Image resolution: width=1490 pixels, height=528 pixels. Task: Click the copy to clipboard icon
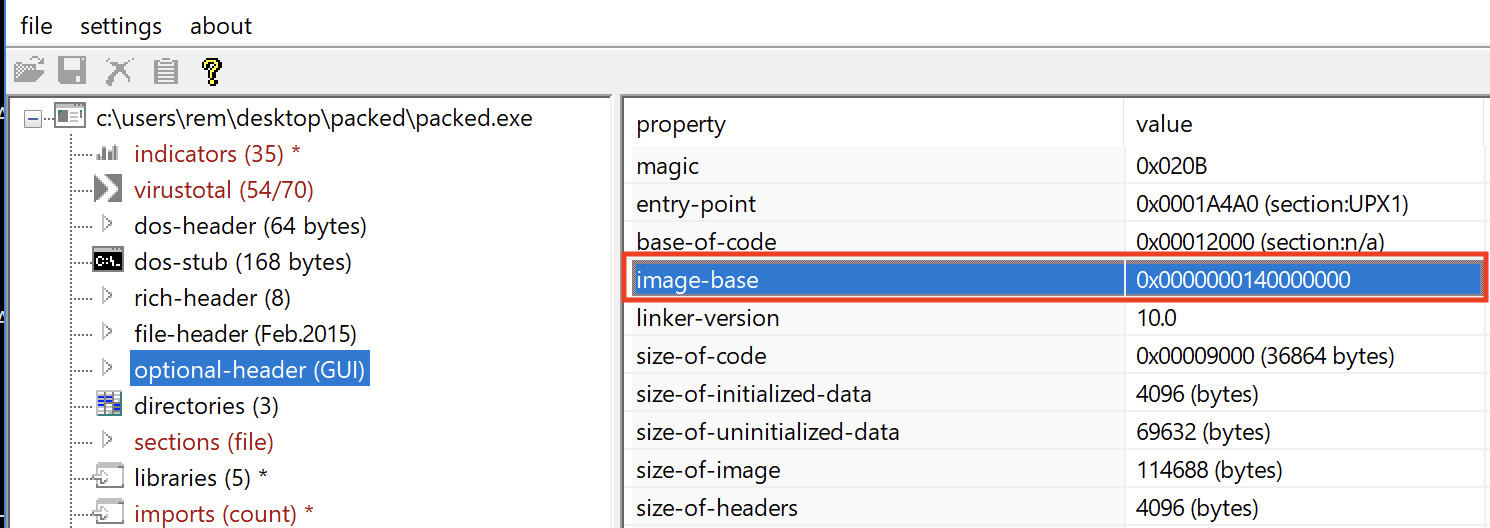coord(165,71)
